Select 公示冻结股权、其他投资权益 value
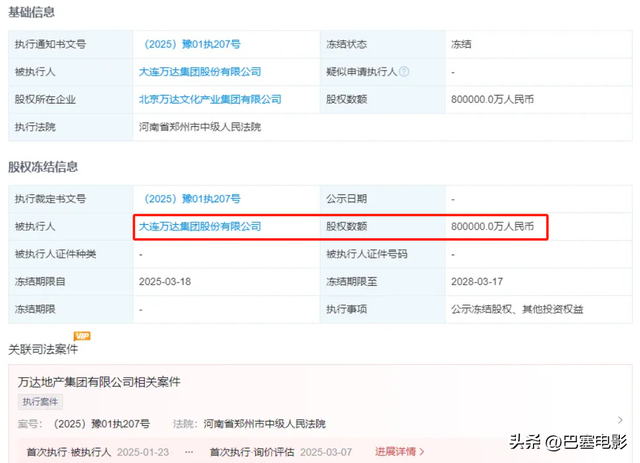The image size is (640, 463). 517,309
